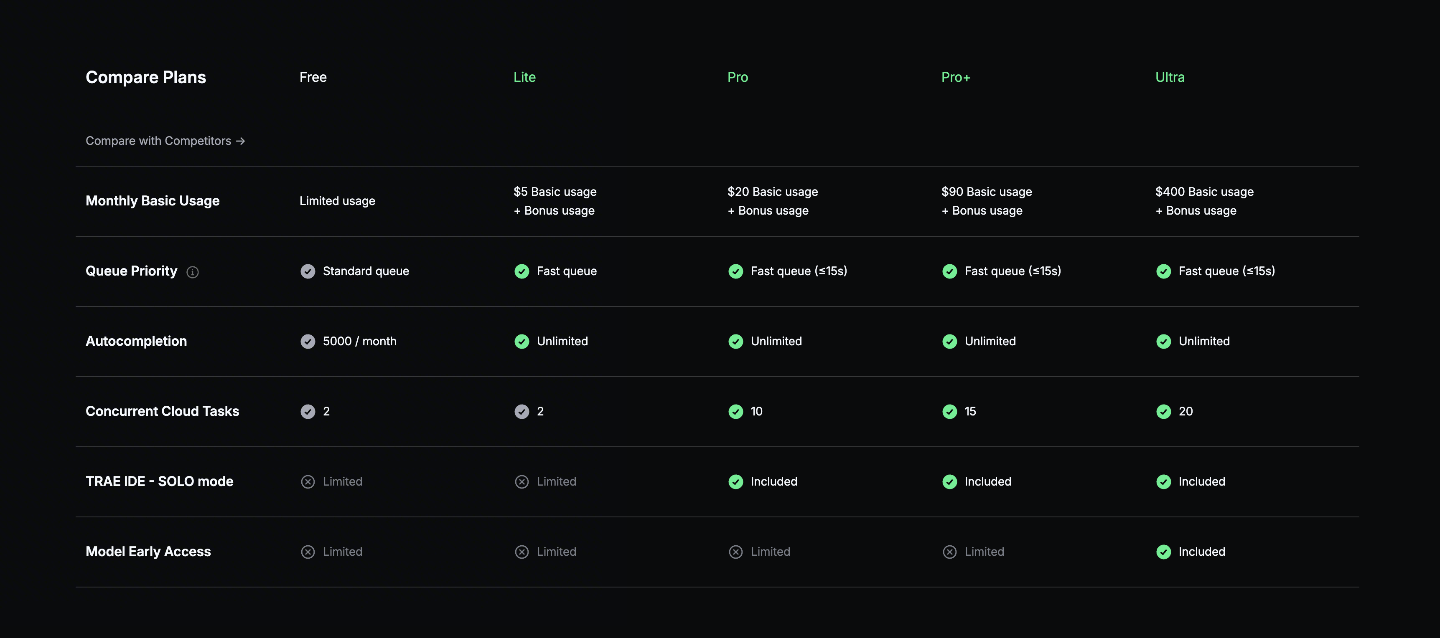The width and height of the screenshot is (1440, 638).
Task: Click X icon for Lite Model Early Access
Action: (522, 551)
